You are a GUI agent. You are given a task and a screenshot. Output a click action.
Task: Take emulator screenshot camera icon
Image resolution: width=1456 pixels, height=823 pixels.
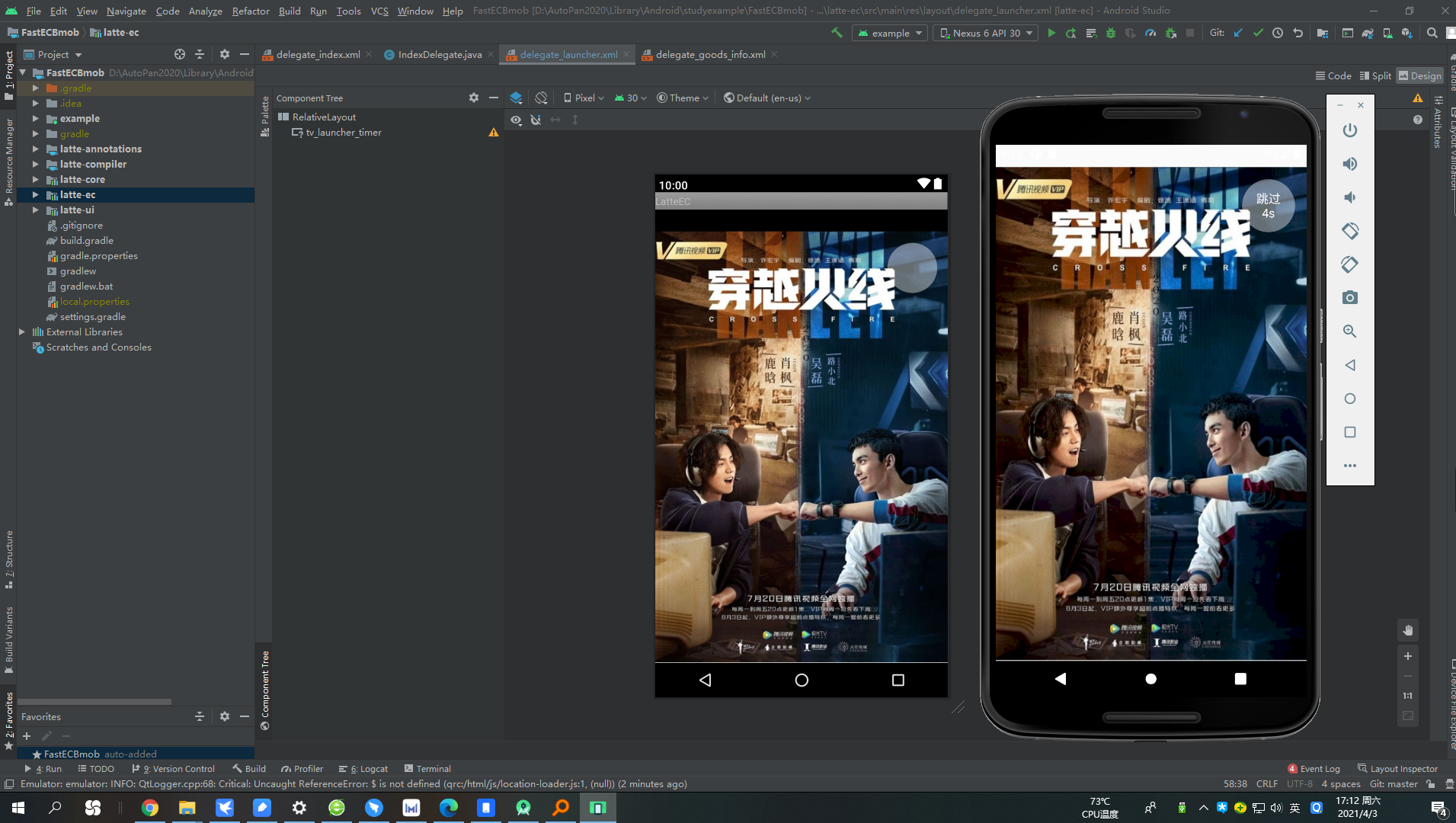1349,298
